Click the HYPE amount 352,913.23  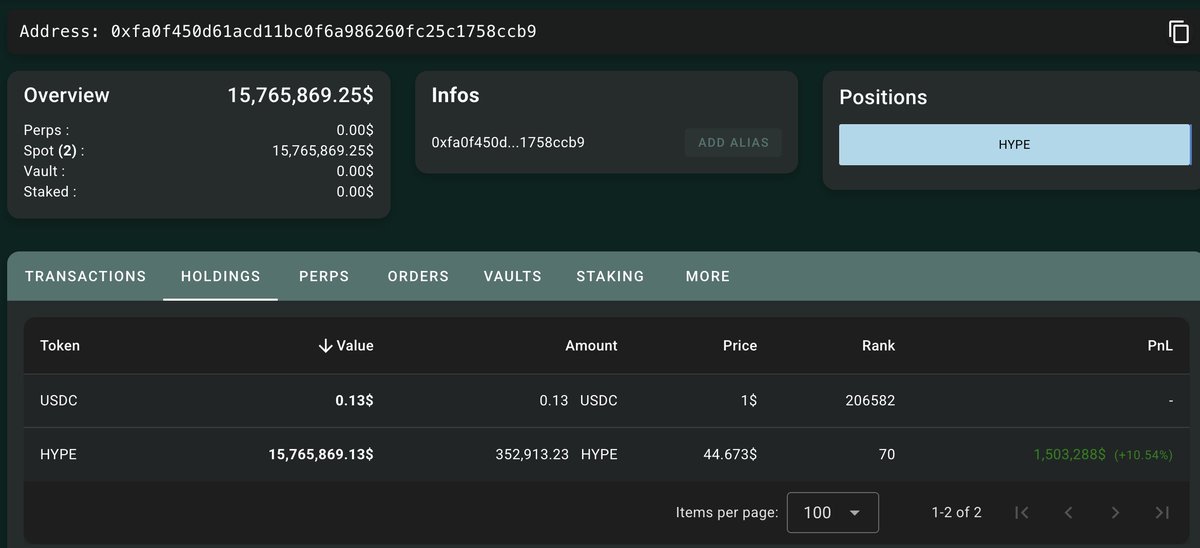click(532, 454)
